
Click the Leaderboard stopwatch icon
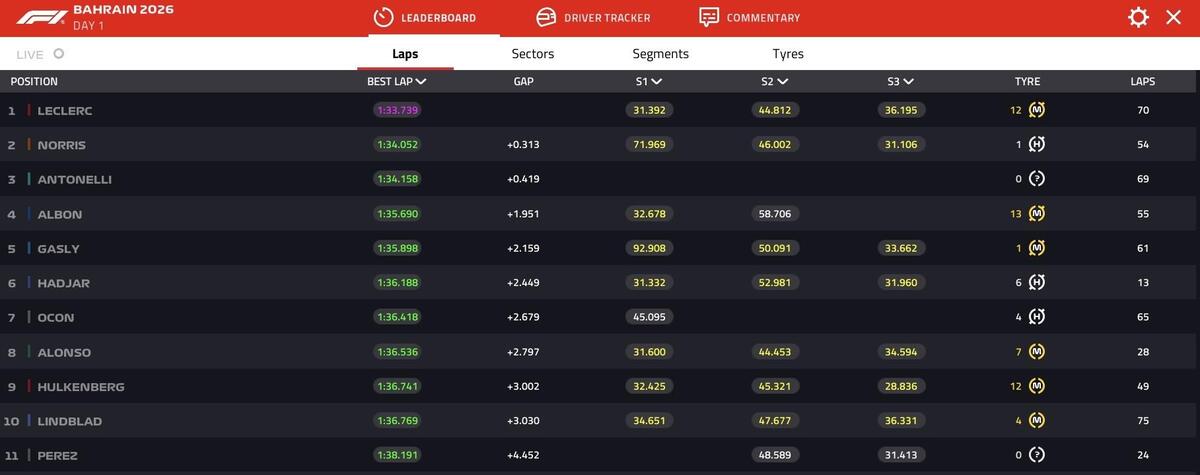click(x=383, y=17)
